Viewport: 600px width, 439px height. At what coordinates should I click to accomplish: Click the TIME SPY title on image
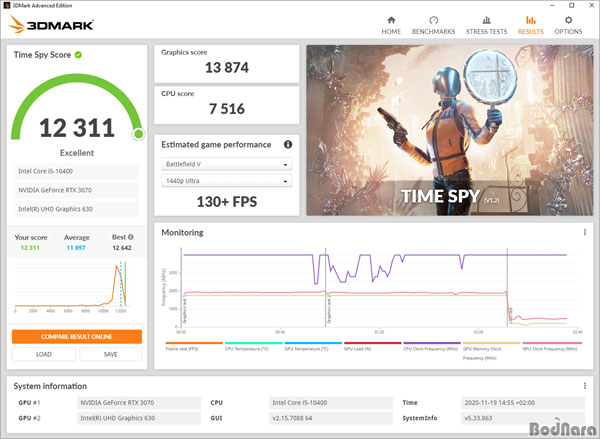tap(440, 196)
